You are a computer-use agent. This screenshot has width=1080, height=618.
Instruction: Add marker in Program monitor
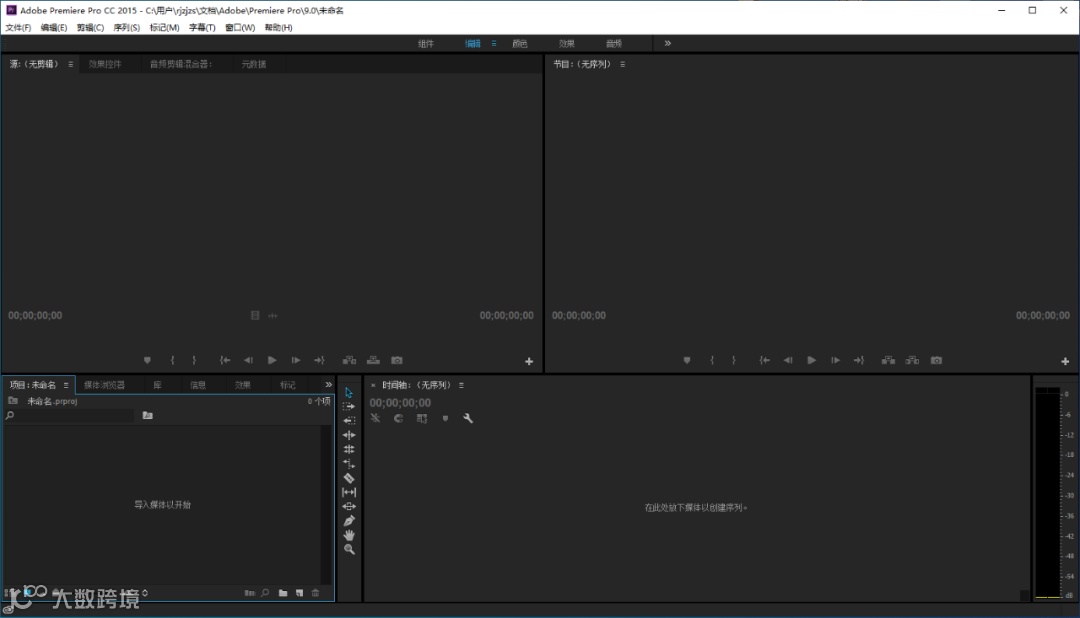[687, 360]
